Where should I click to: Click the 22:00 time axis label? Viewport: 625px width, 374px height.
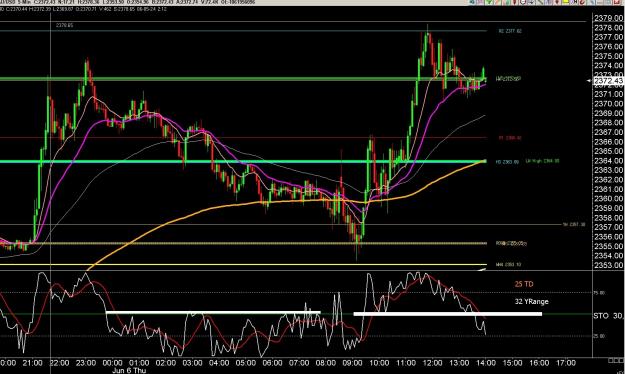59,363
